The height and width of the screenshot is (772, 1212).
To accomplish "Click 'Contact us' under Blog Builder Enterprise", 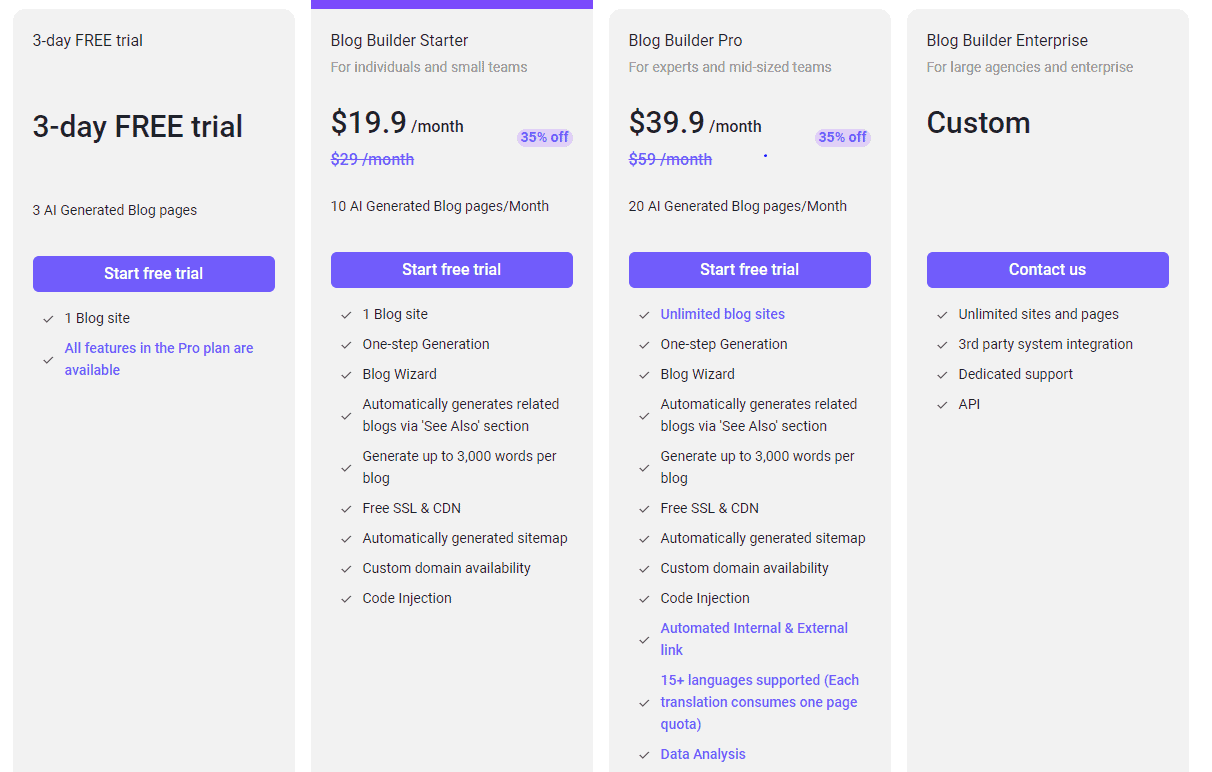I will tap(1047, 269).
